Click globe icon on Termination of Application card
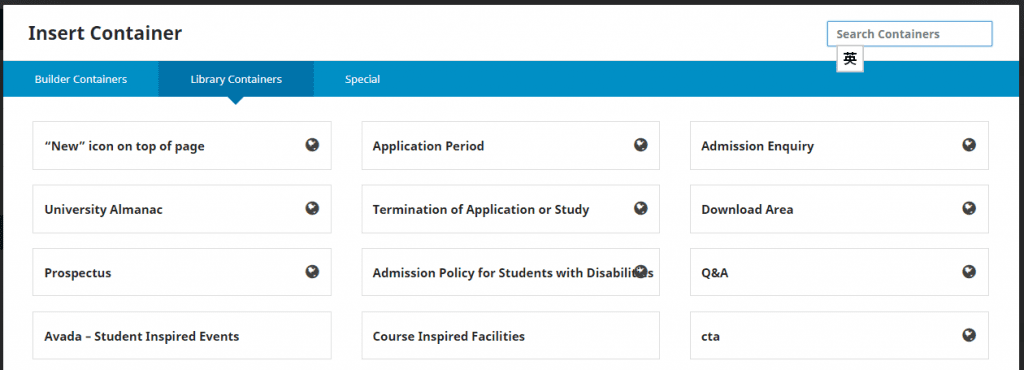The image size is (1024, 370). point(641,208)
